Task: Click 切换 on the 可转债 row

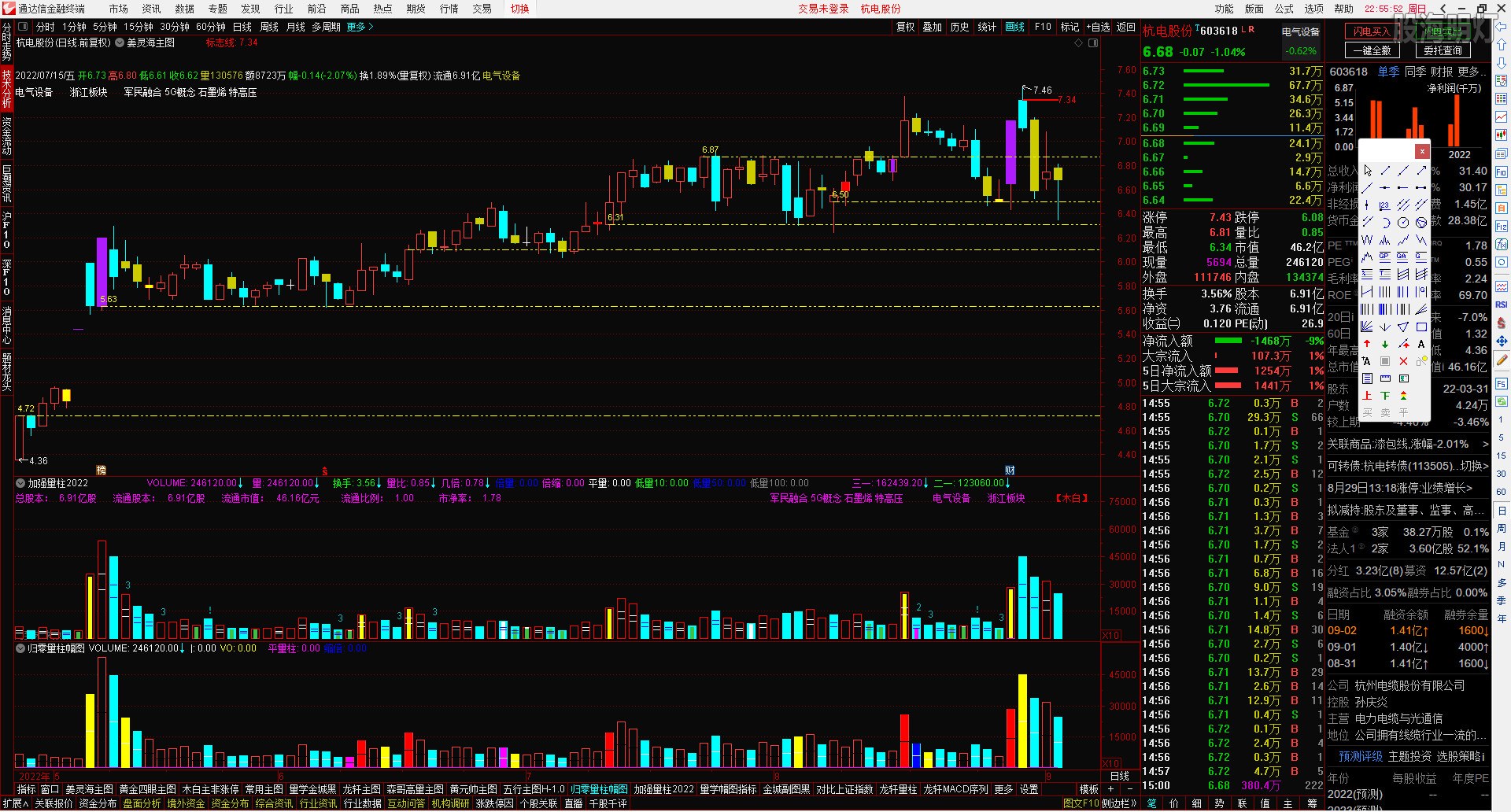Action: pyautogui.click(x=1474, y=466)
